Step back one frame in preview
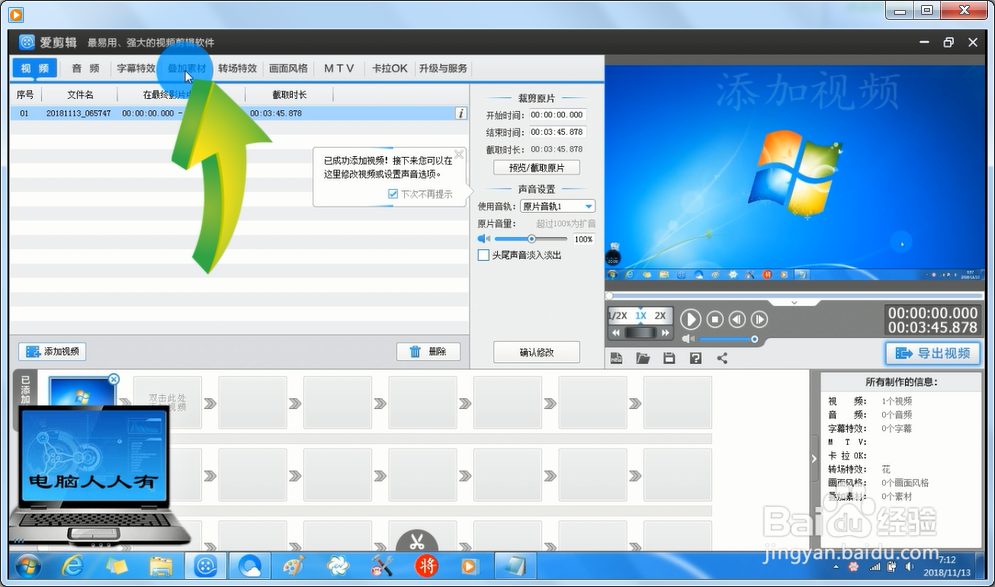The image size is (995, 587). click(737, 319)
